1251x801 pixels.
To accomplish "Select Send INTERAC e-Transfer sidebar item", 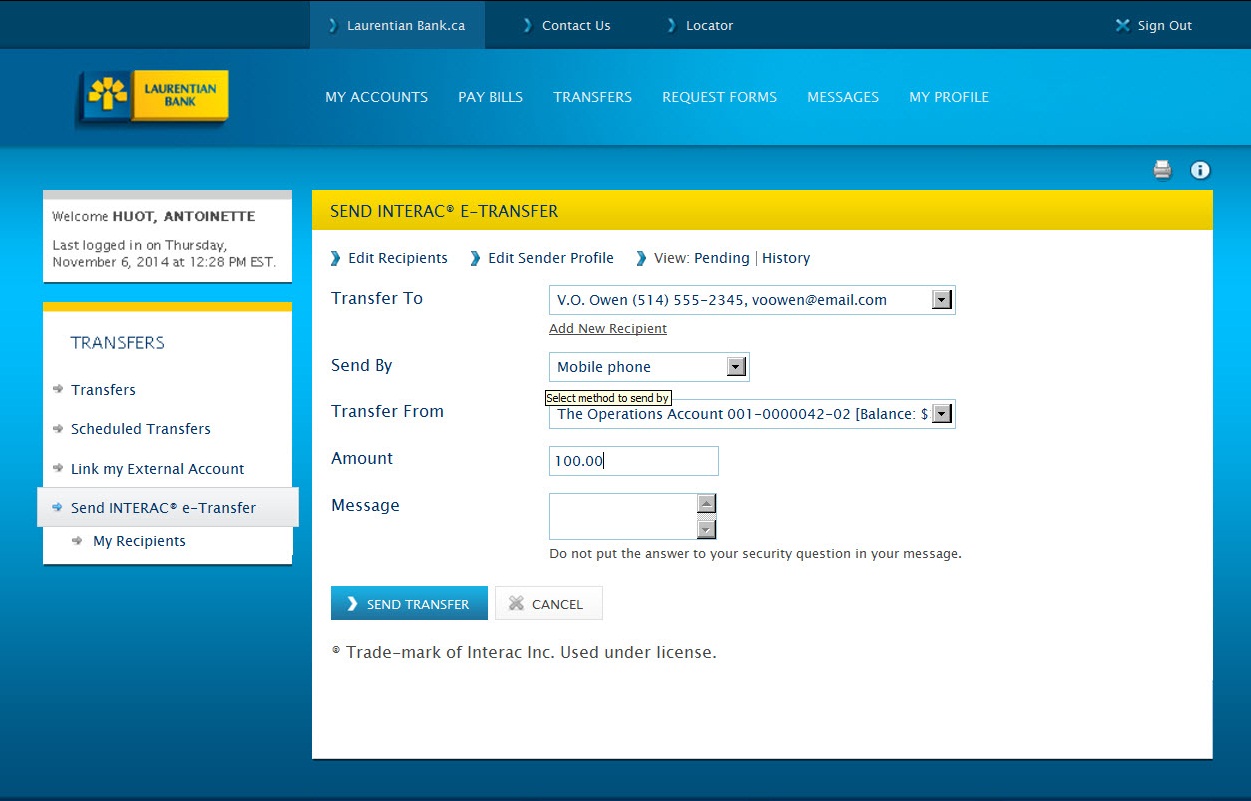I will 168,507.
